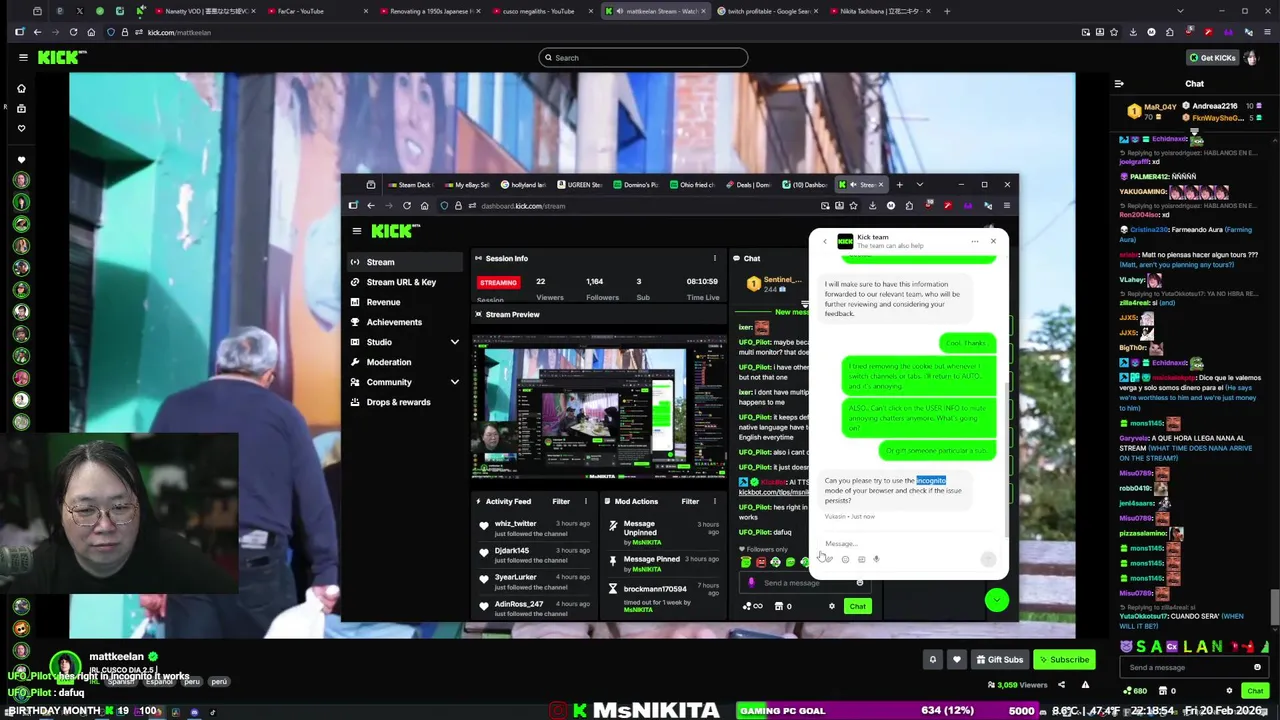The height and width of the screenshot is (720, 1280).
Task: Open the pinned X (Twitter) tab
Action: (x=79, y=11)
